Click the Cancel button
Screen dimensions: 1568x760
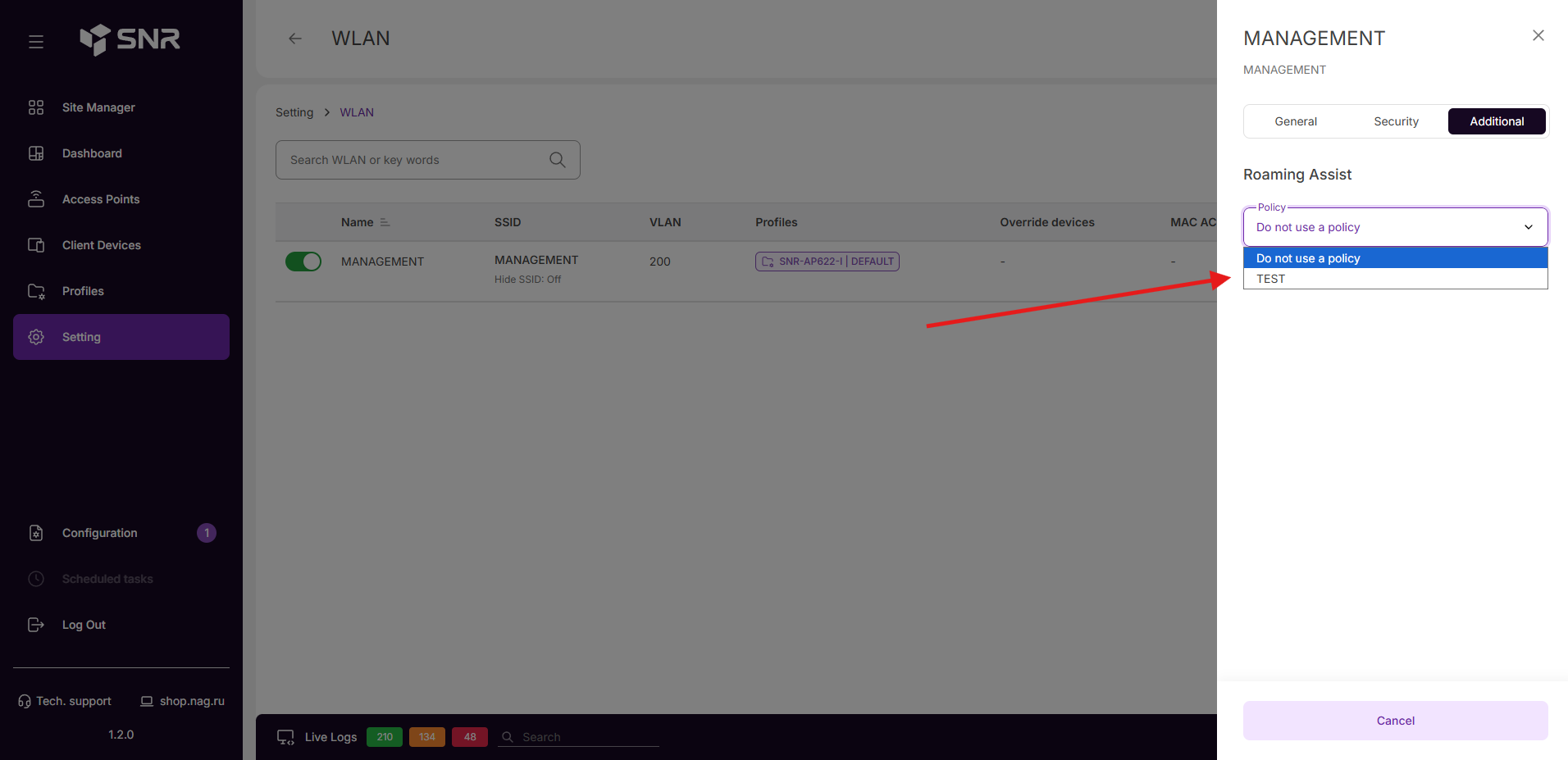[x=1396, y=721]
